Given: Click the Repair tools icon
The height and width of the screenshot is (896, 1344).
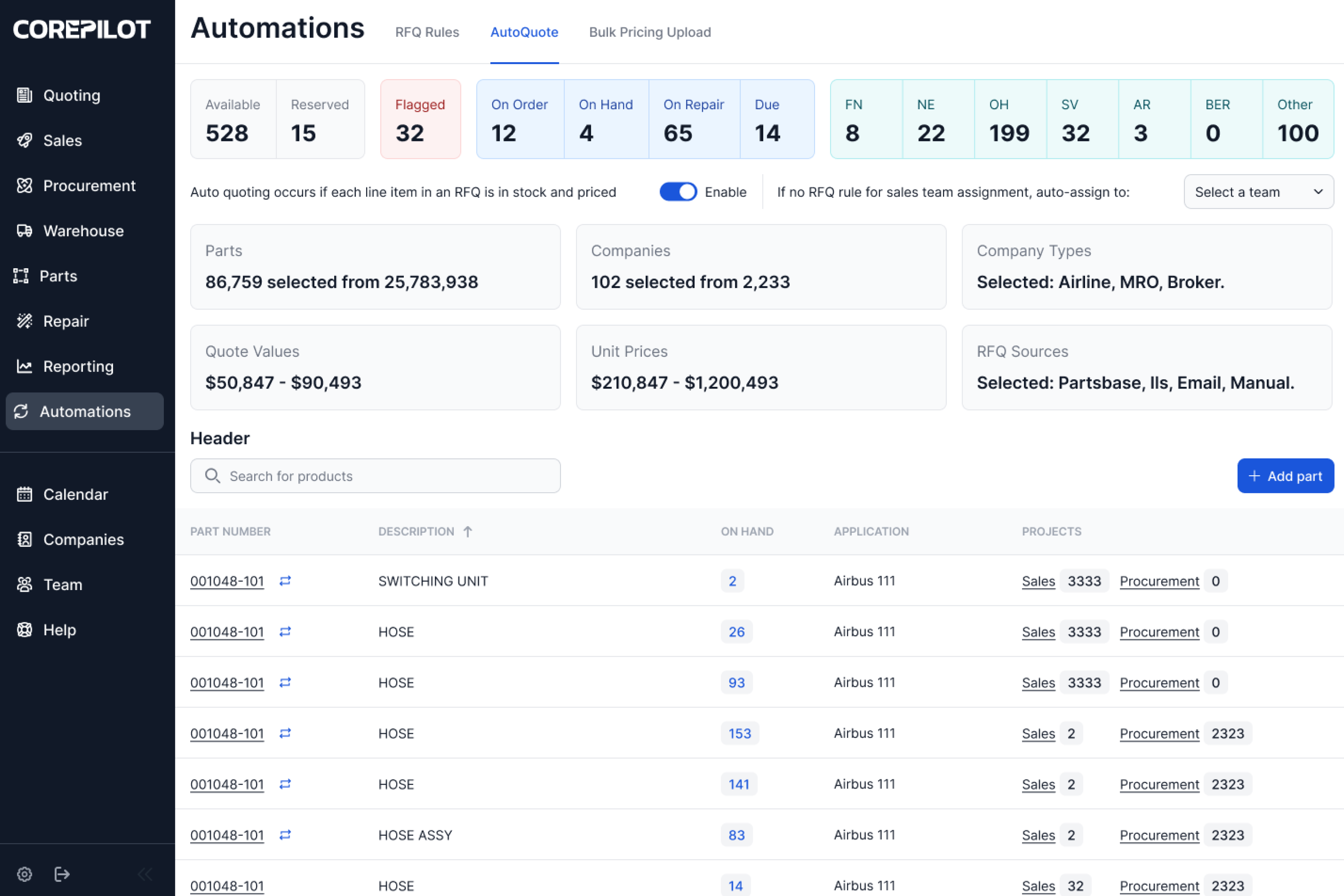Looking at the screenshot, I should pyautogui.click(x=25, y=321).
